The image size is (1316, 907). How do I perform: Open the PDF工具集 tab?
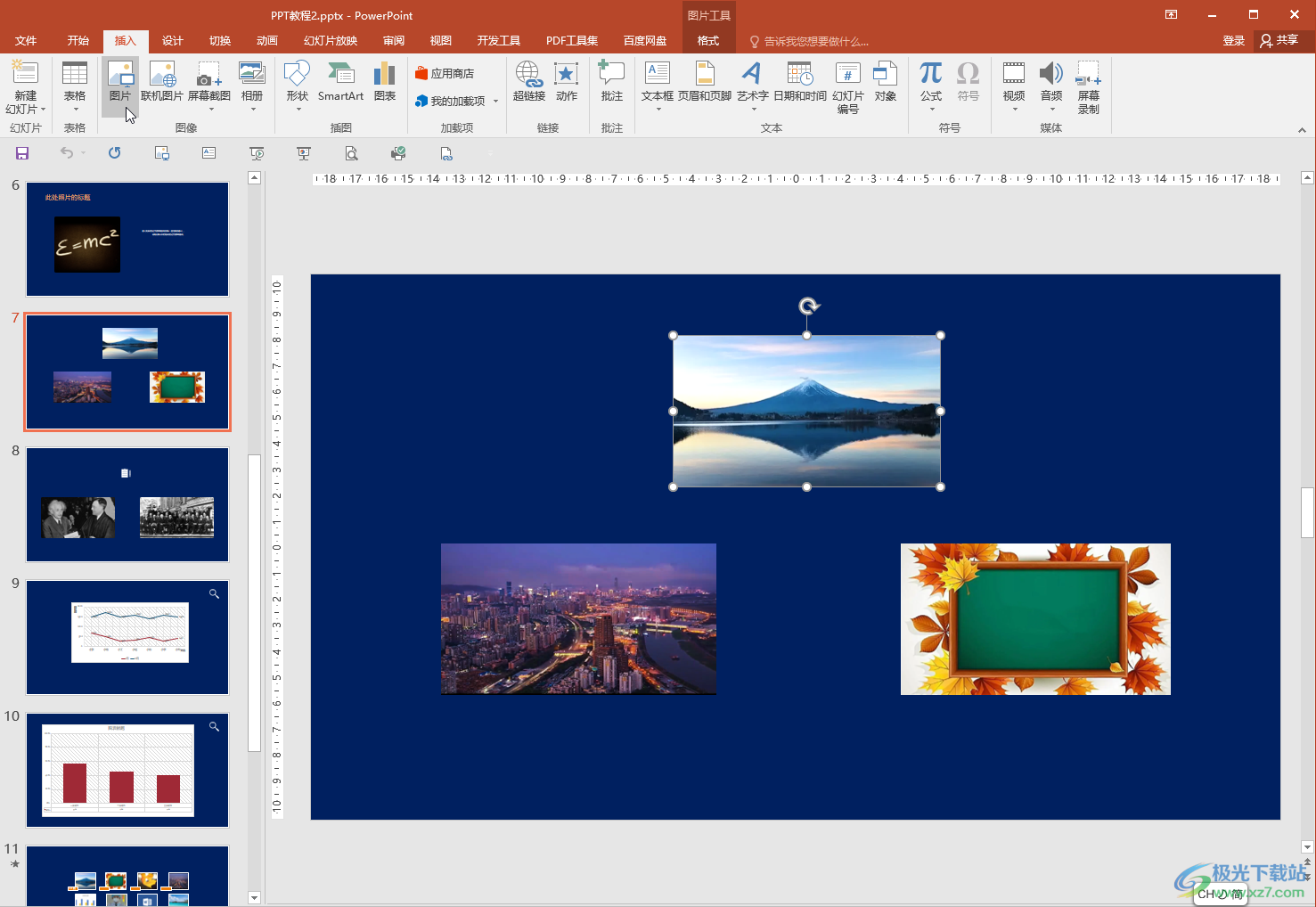pos(572,41)
